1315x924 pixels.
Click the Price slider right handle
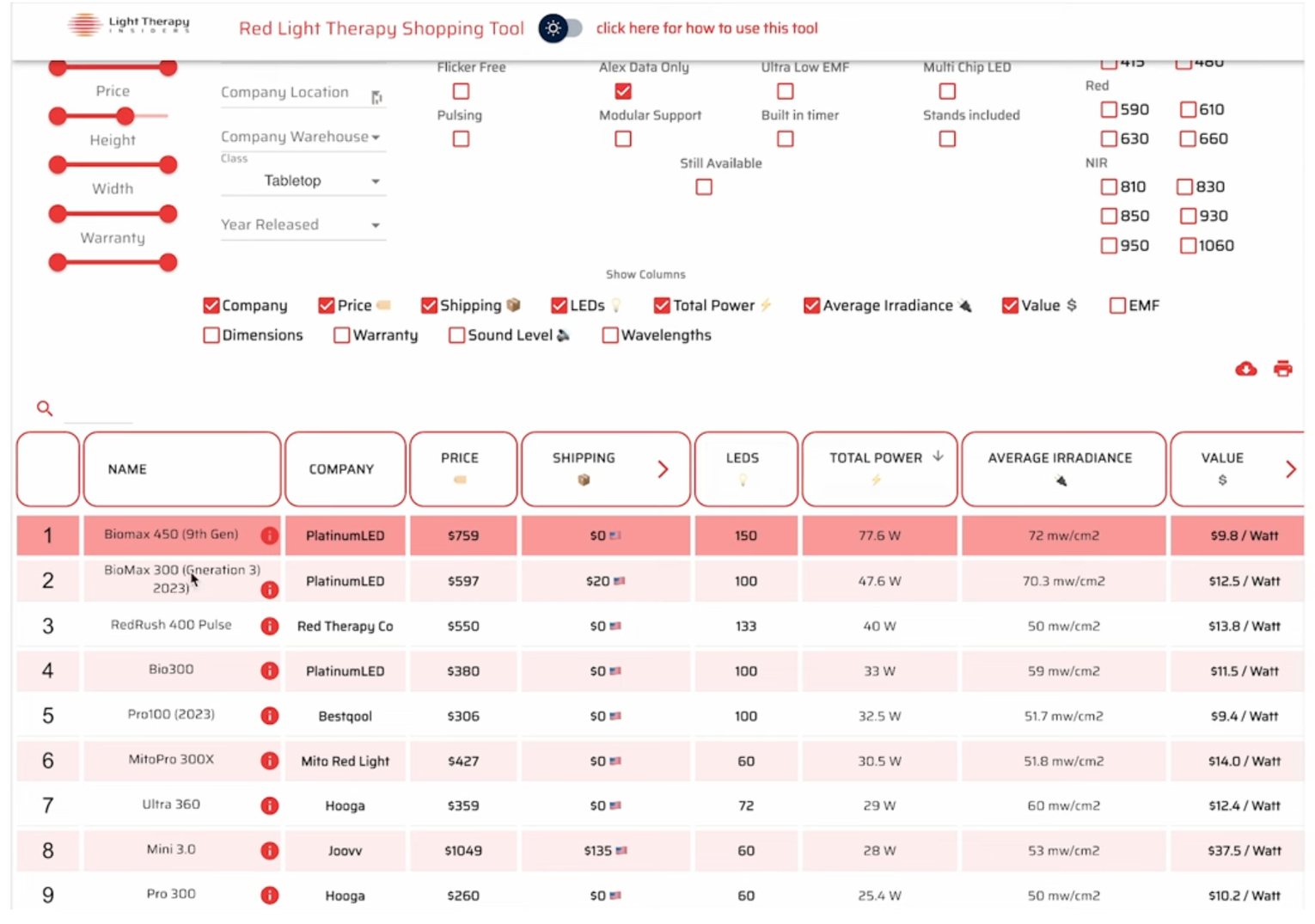[125, 116]
